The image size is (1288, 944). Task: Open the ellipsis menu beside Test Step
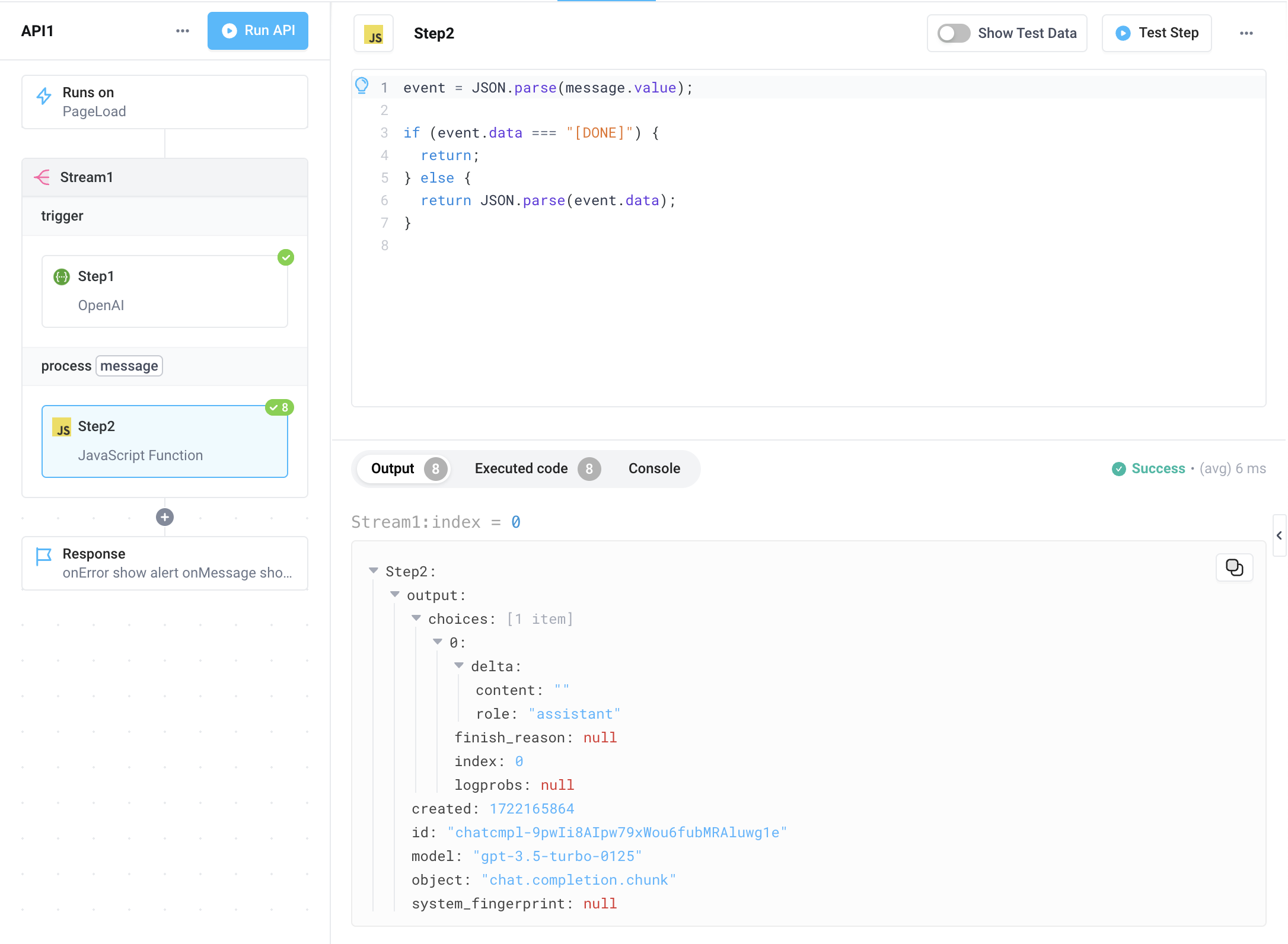[x=1246, y=33]
